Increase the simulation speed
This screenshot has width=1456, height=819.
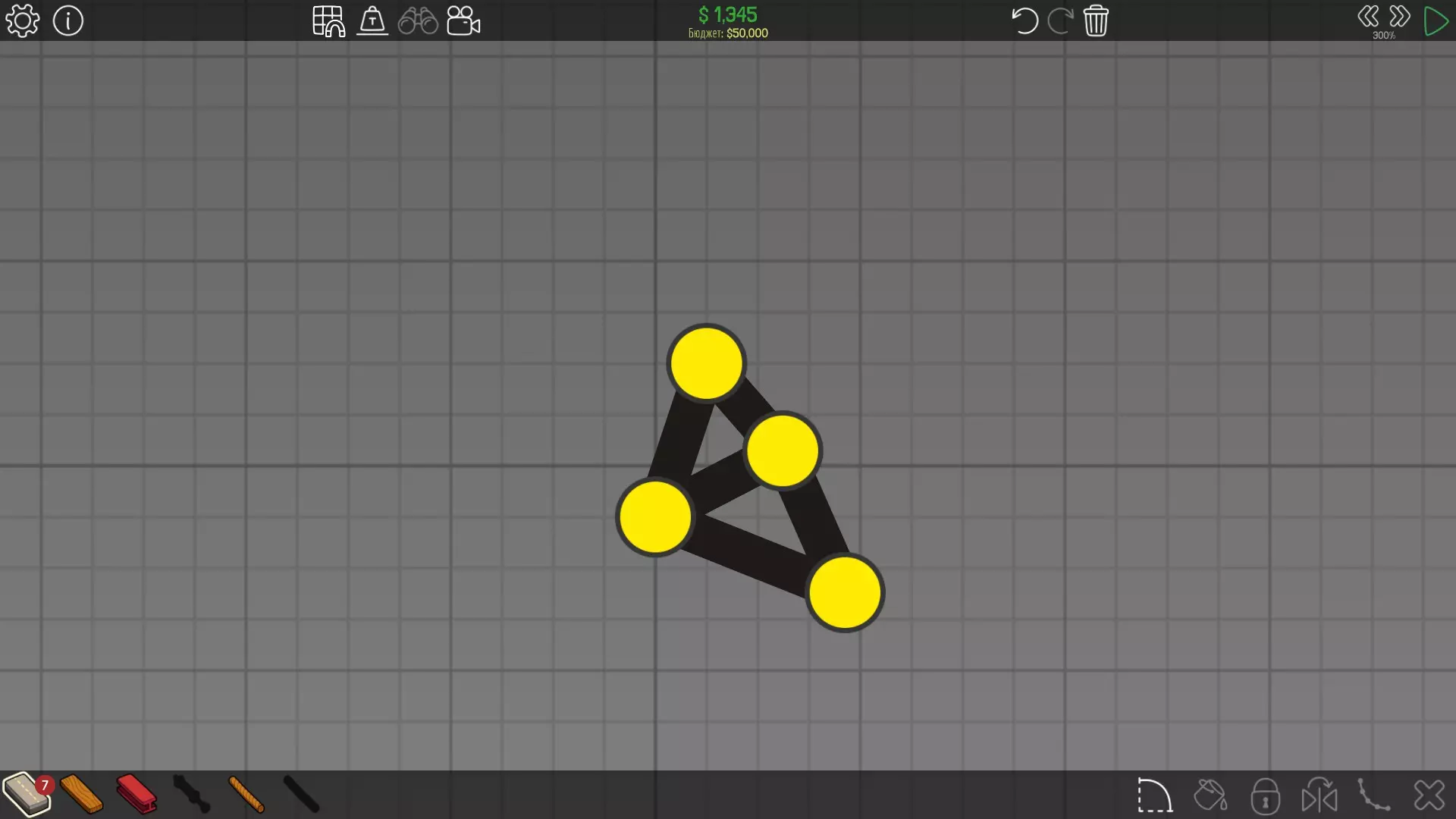click(x=1400, y=16)
